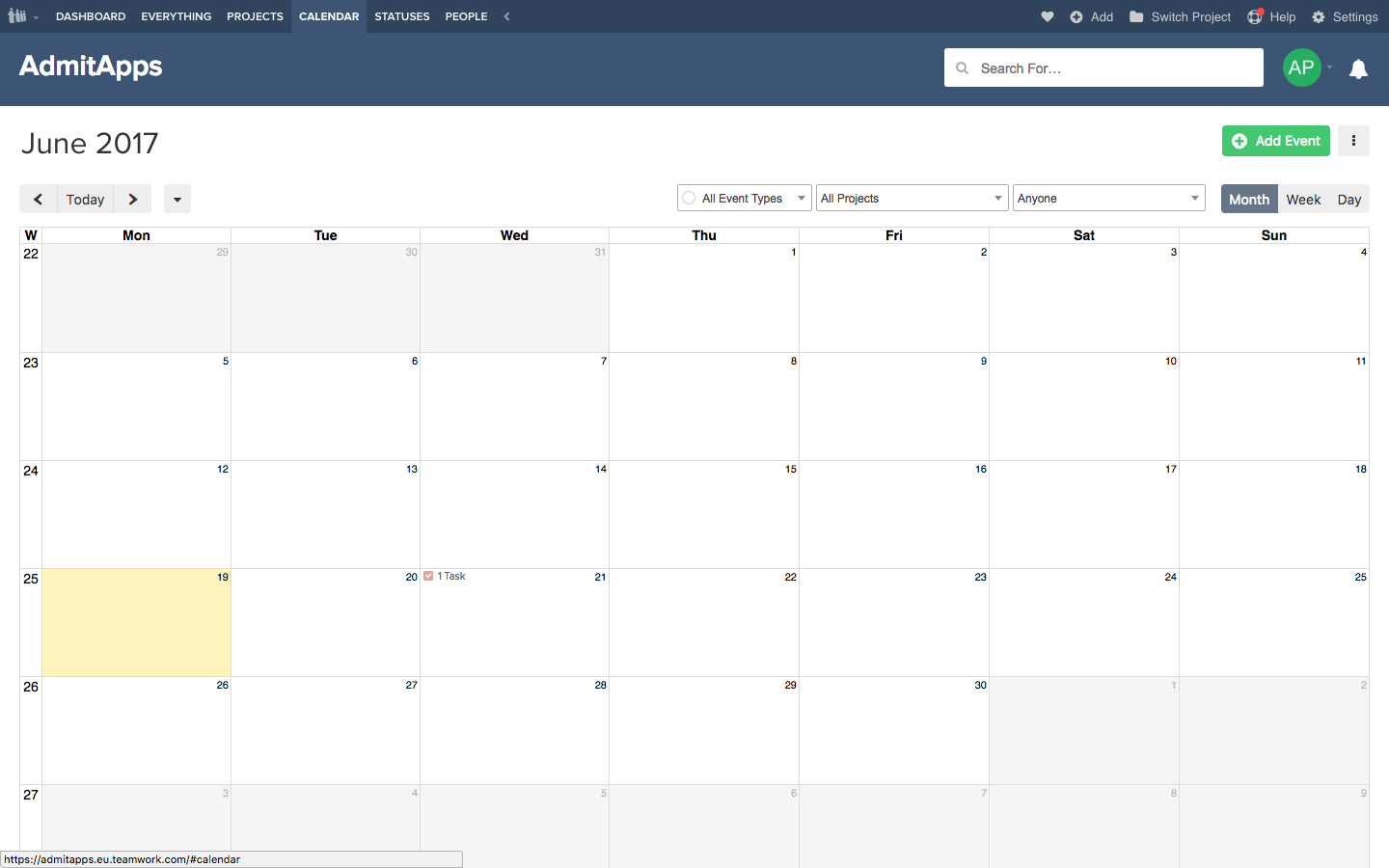
Task: Jump to Today
Action: coord(86,199)
